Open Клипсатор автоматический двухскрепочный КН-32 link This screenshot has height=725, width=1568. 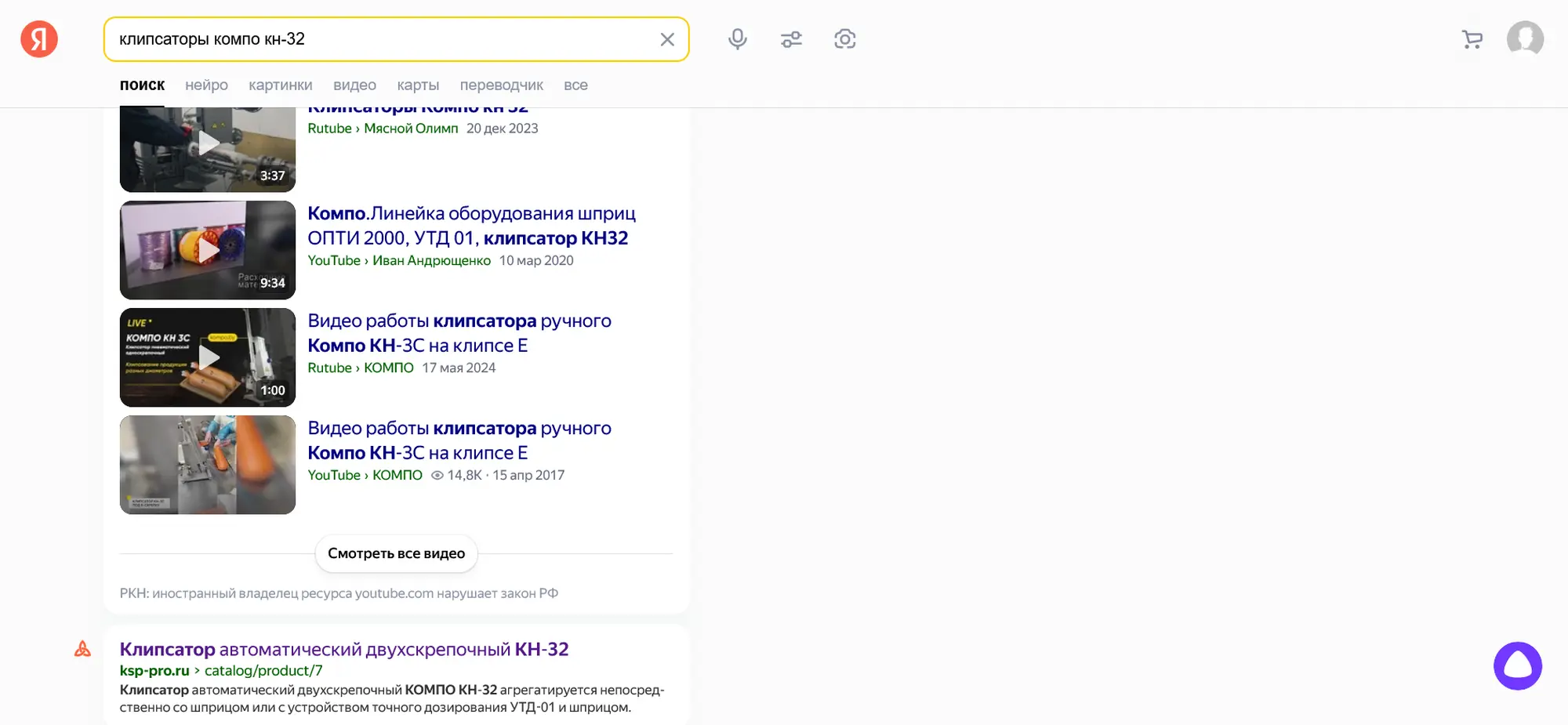coord(344,649)
